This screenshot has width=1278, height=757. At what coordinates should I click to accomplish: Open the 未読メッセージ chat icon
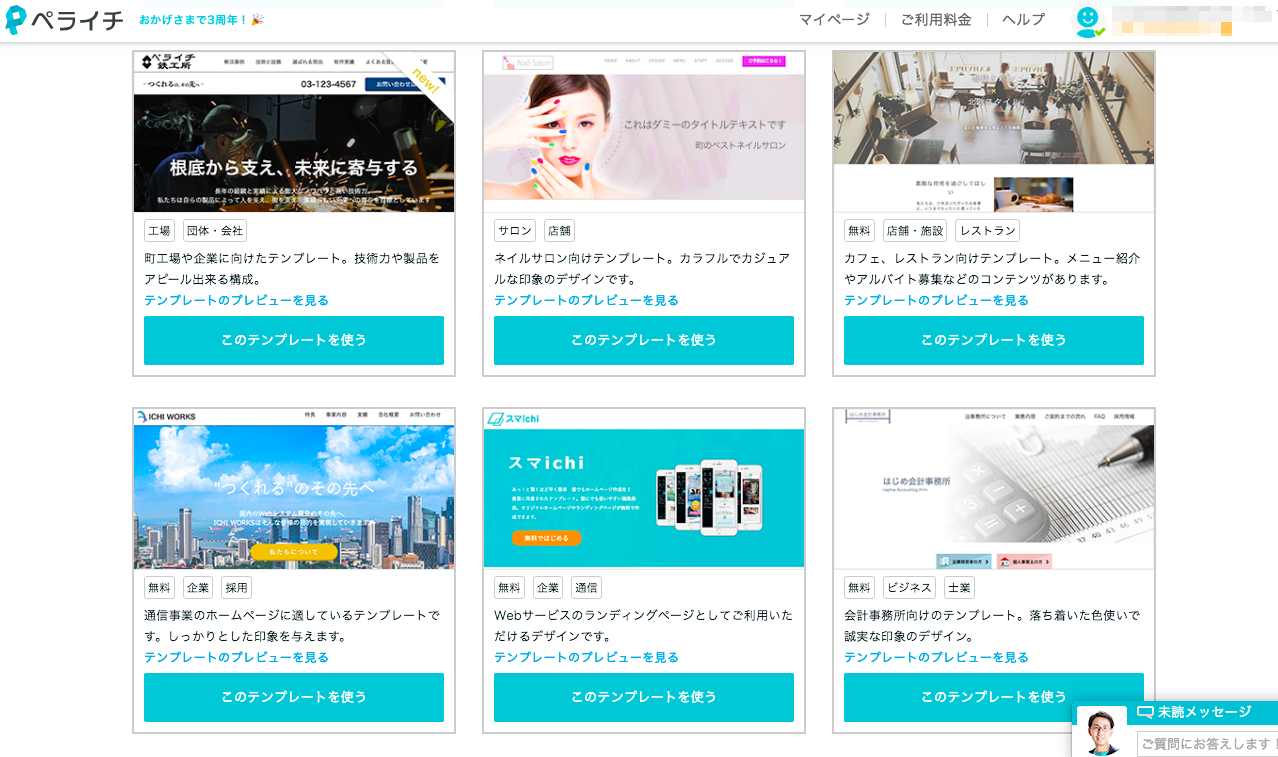point(1146,712)
